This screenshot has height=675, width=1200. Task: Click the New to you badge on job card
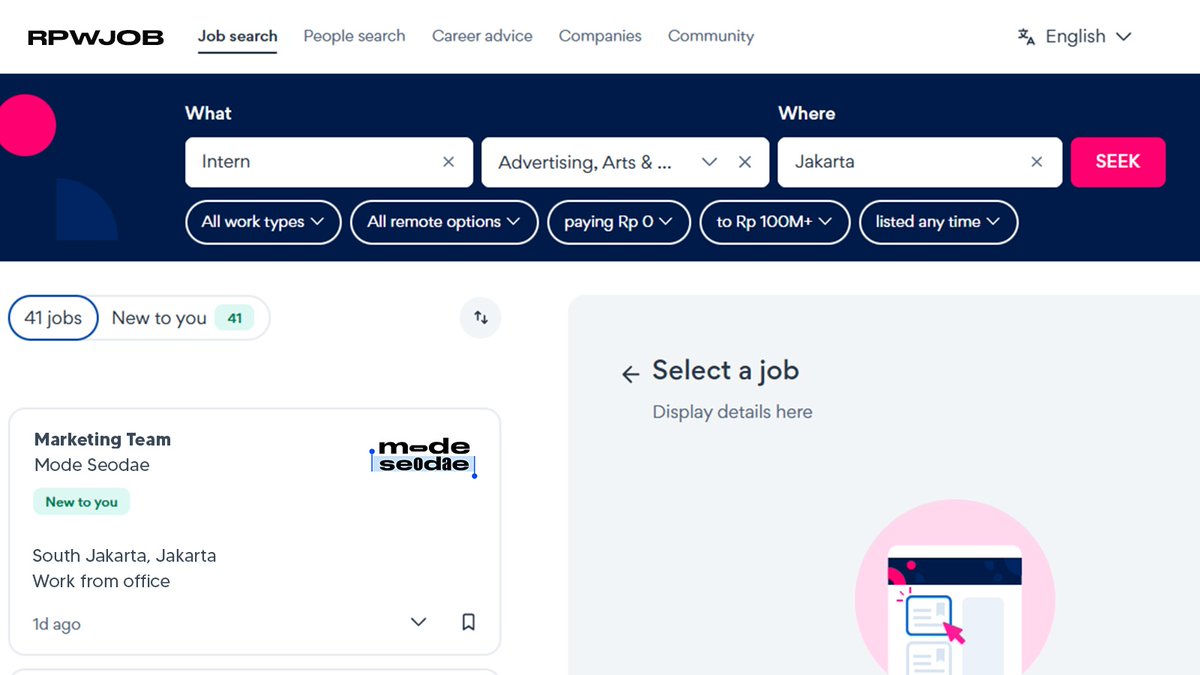(81, 502)
